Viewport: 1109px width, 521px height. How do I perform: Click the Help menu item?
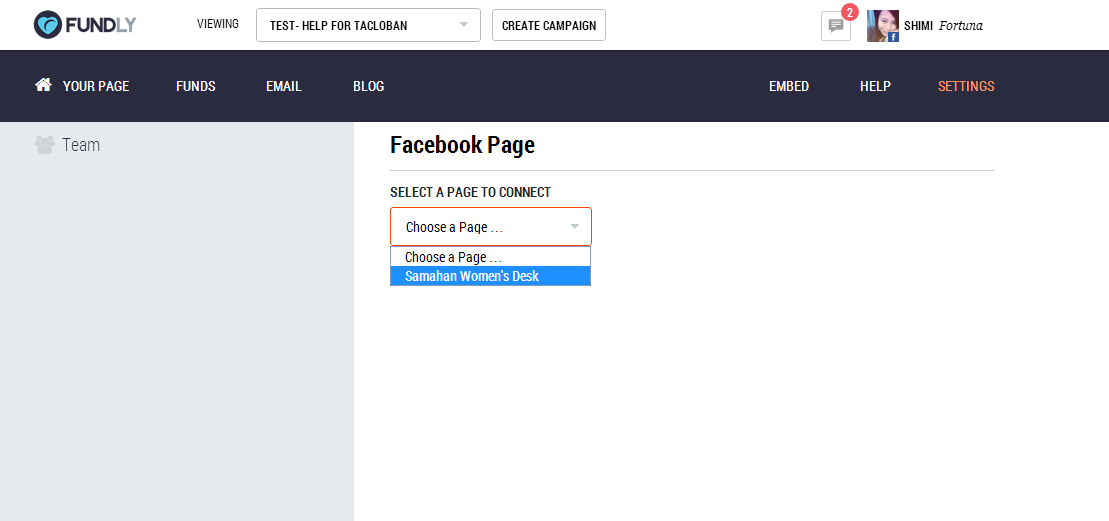(875, 86)
